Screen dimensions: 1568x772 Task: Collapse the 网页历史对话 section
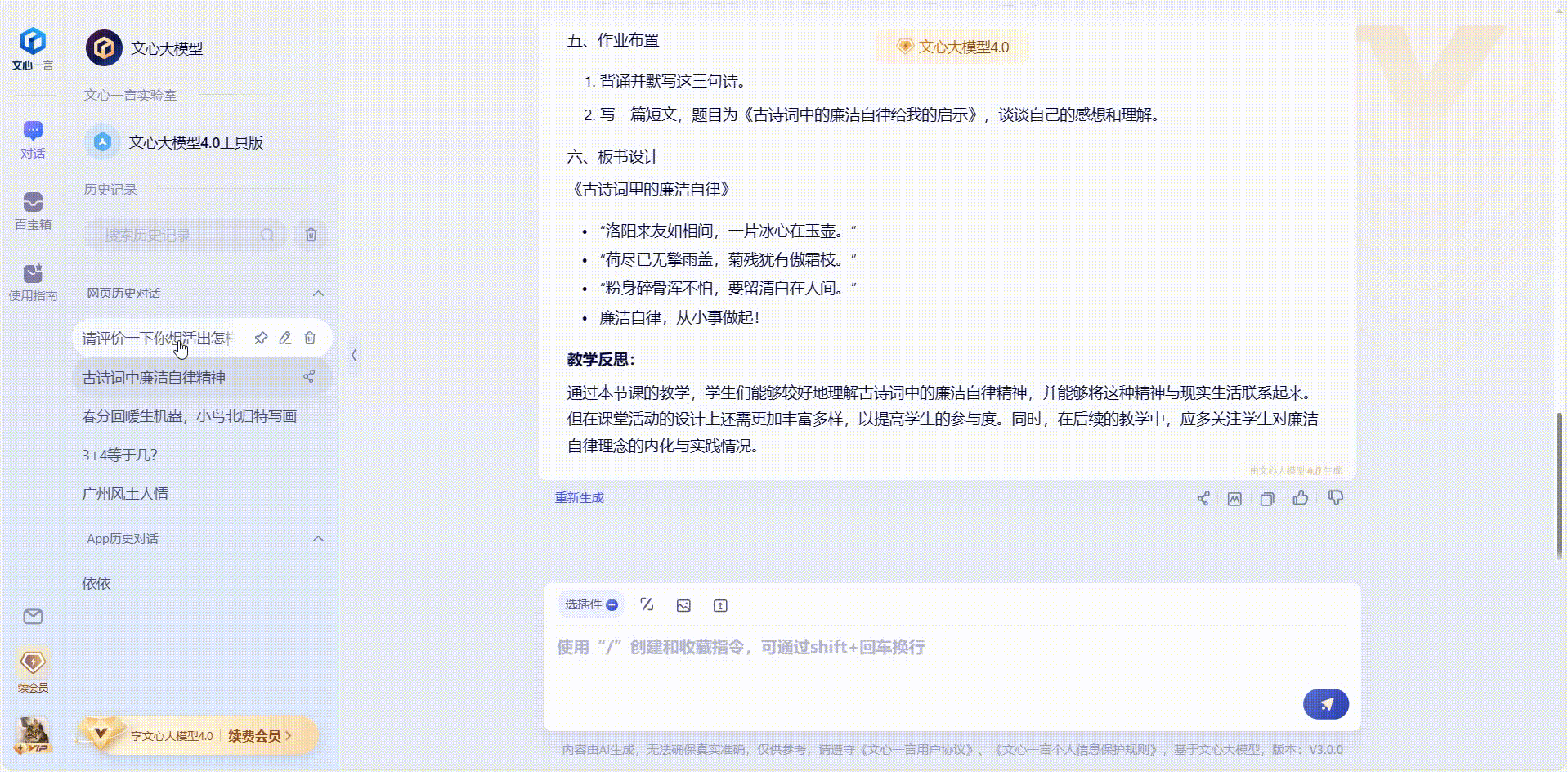click(319, 294)
